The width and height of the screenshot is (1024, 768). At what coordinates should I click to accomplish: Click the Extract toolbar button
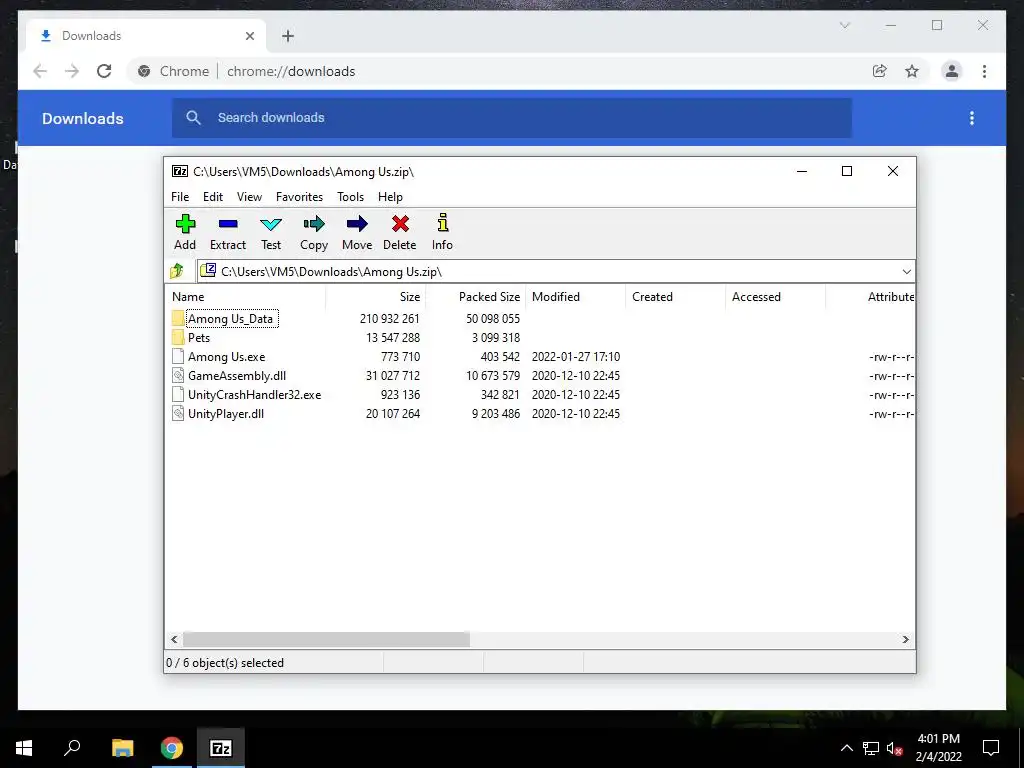pyautogui.click(x=228, y=232)
